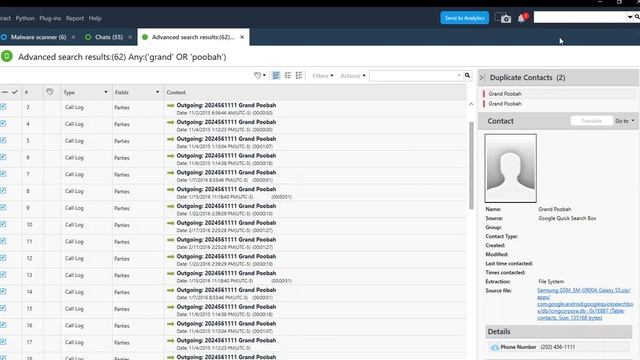The height and width of the screenshot is (360, 640).
Task: Toggle the checkbox for row 14
Action: point(3,291)
